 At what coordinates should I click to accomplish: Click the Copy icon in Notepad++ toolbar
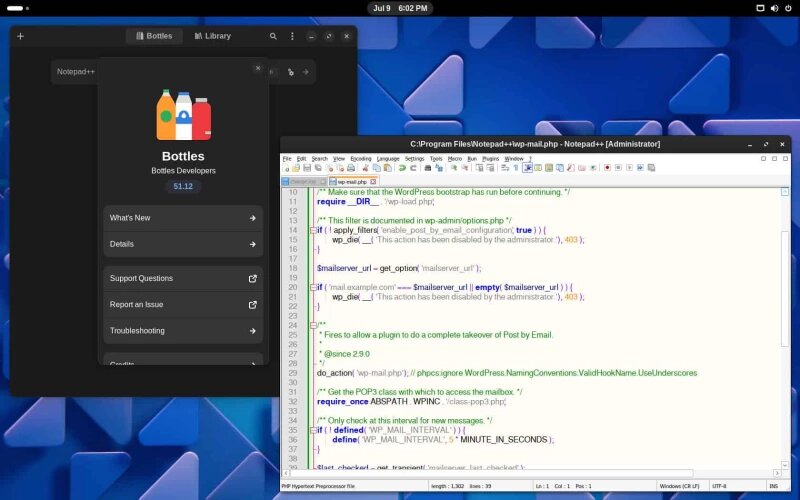(x=376, y=167)
